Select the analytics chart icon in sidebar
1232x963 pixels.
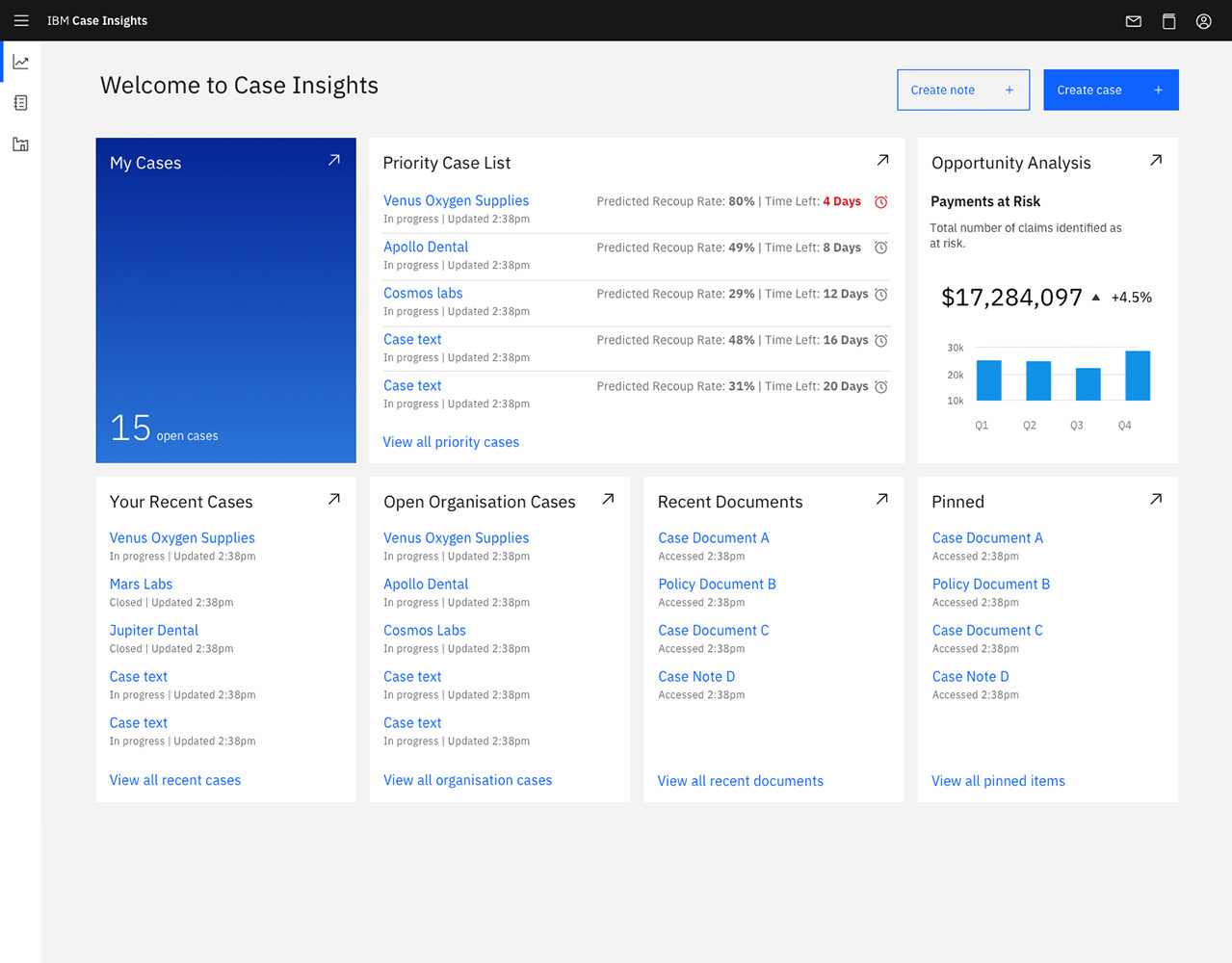pyautogui.click(x=21, y=63)
